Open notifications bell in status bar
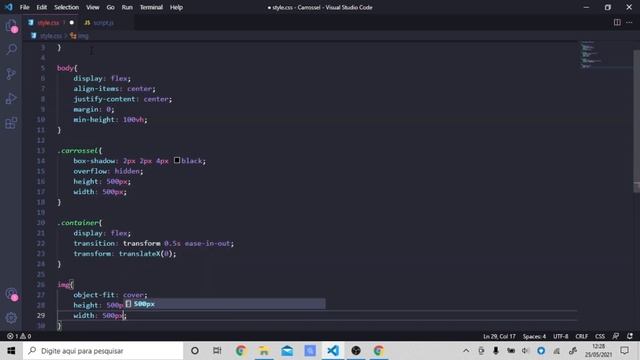The height and width of the screenshot is (360, 640). tap(630, 336)
